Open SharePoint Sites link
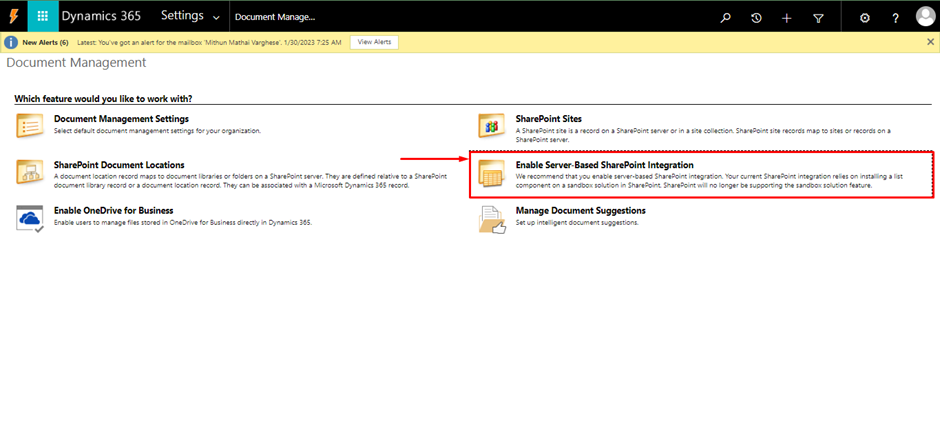The image size is (940, 446). 549,119
